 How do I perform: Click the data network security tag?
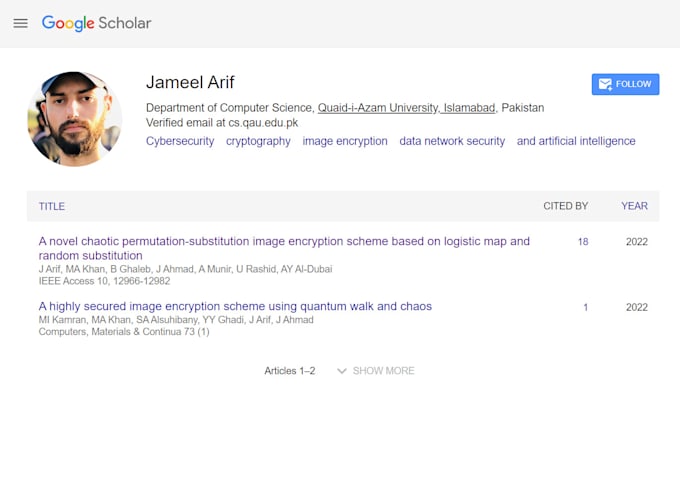pos(452,141)
